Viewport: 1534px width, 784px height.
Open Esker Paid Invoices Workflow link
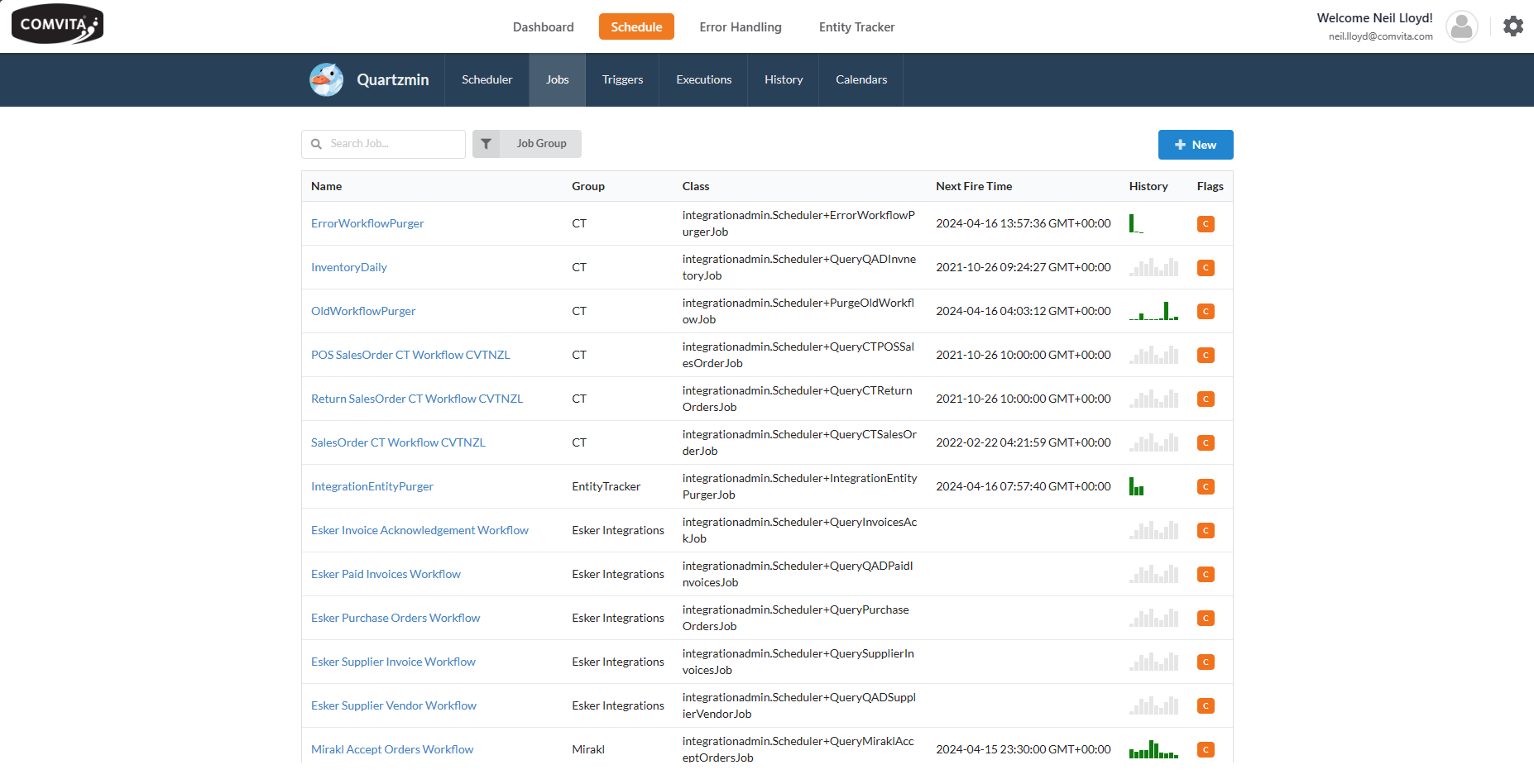386,575
